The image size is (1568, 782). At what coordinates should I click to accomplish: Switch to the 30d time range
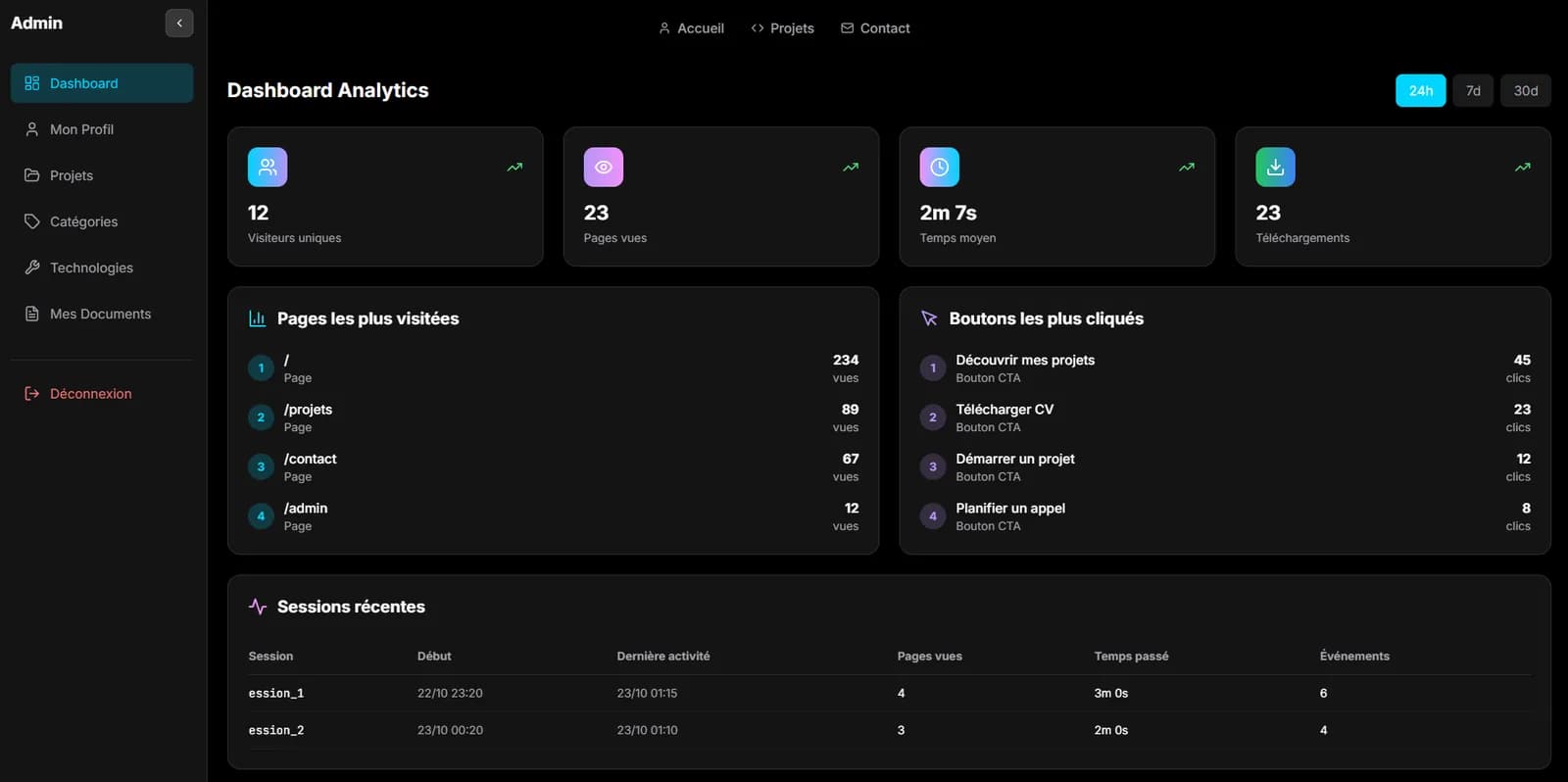point(1526,90)
